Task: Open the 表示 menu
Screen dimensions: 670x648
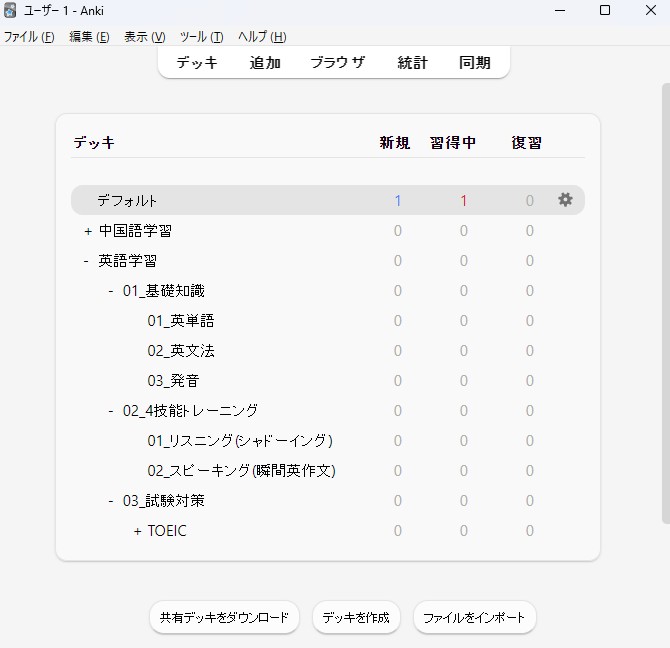Action: 144,37
